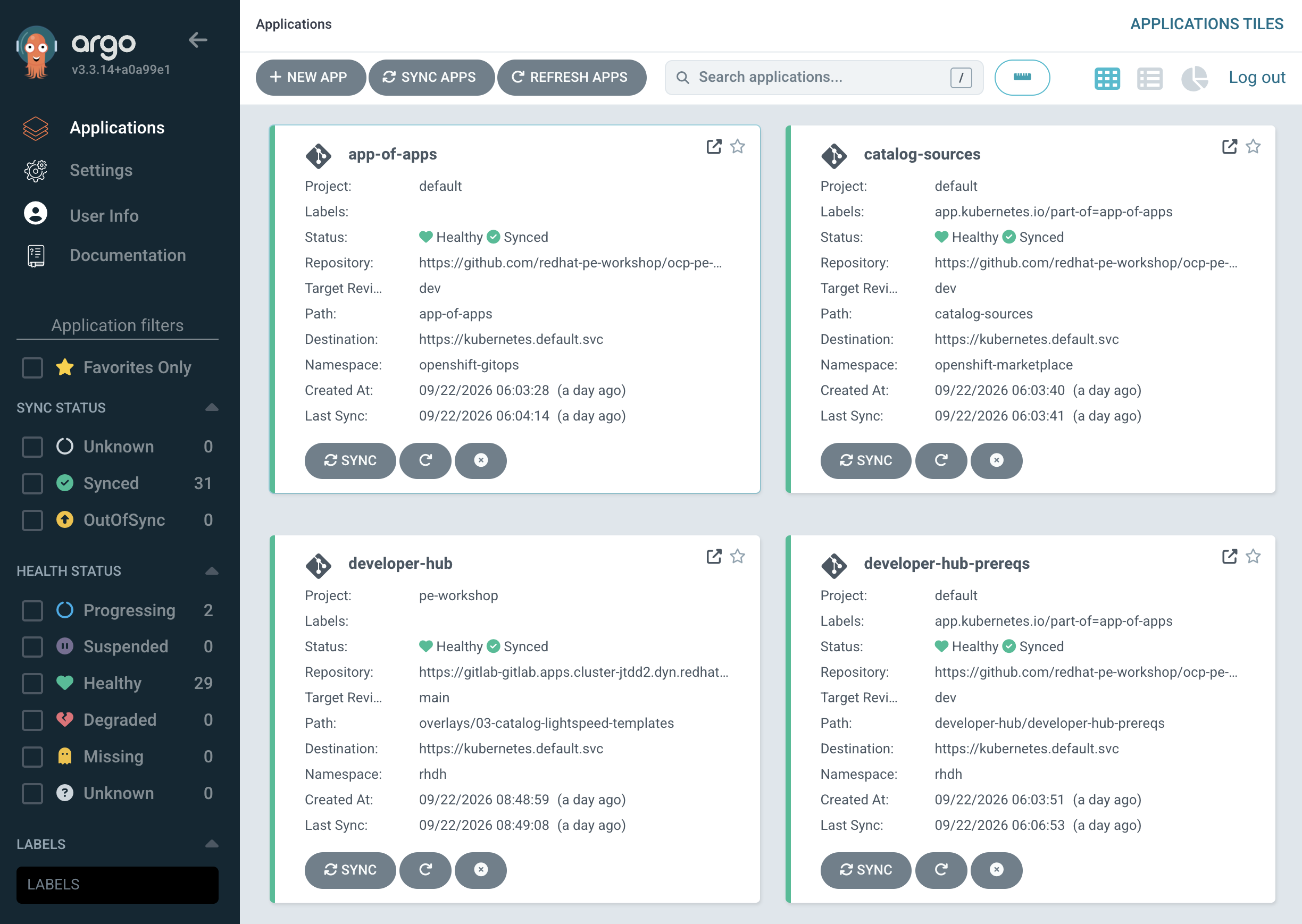The image size is (1302, 924).
Task: Click the SYNC APPS button
Action: [431, 78]
